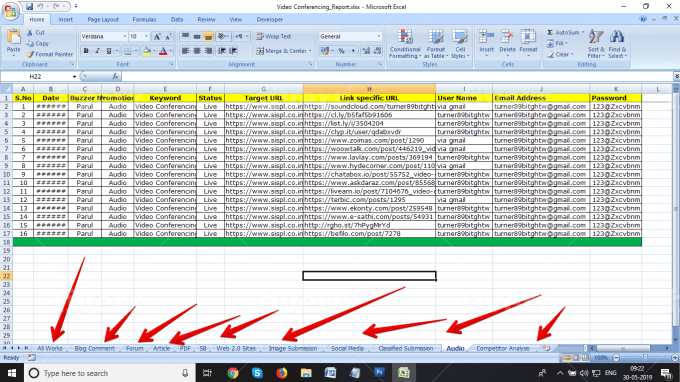Toggle bold formatting

[86, 51]
